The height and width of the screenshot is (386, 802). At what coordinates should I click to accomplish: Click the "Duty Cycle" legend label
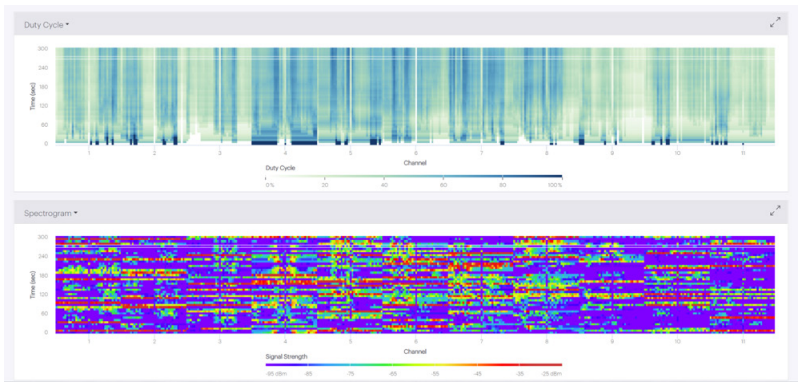coord(280,168)
